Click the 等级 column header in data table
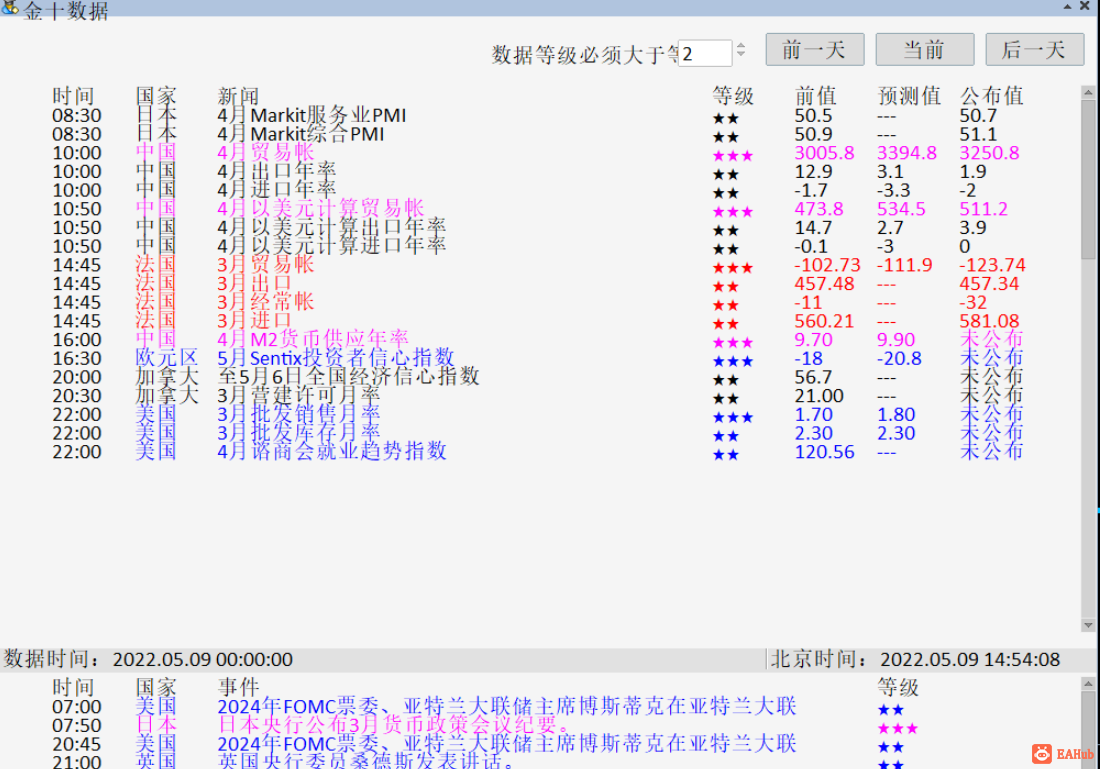 click(733, 96)
